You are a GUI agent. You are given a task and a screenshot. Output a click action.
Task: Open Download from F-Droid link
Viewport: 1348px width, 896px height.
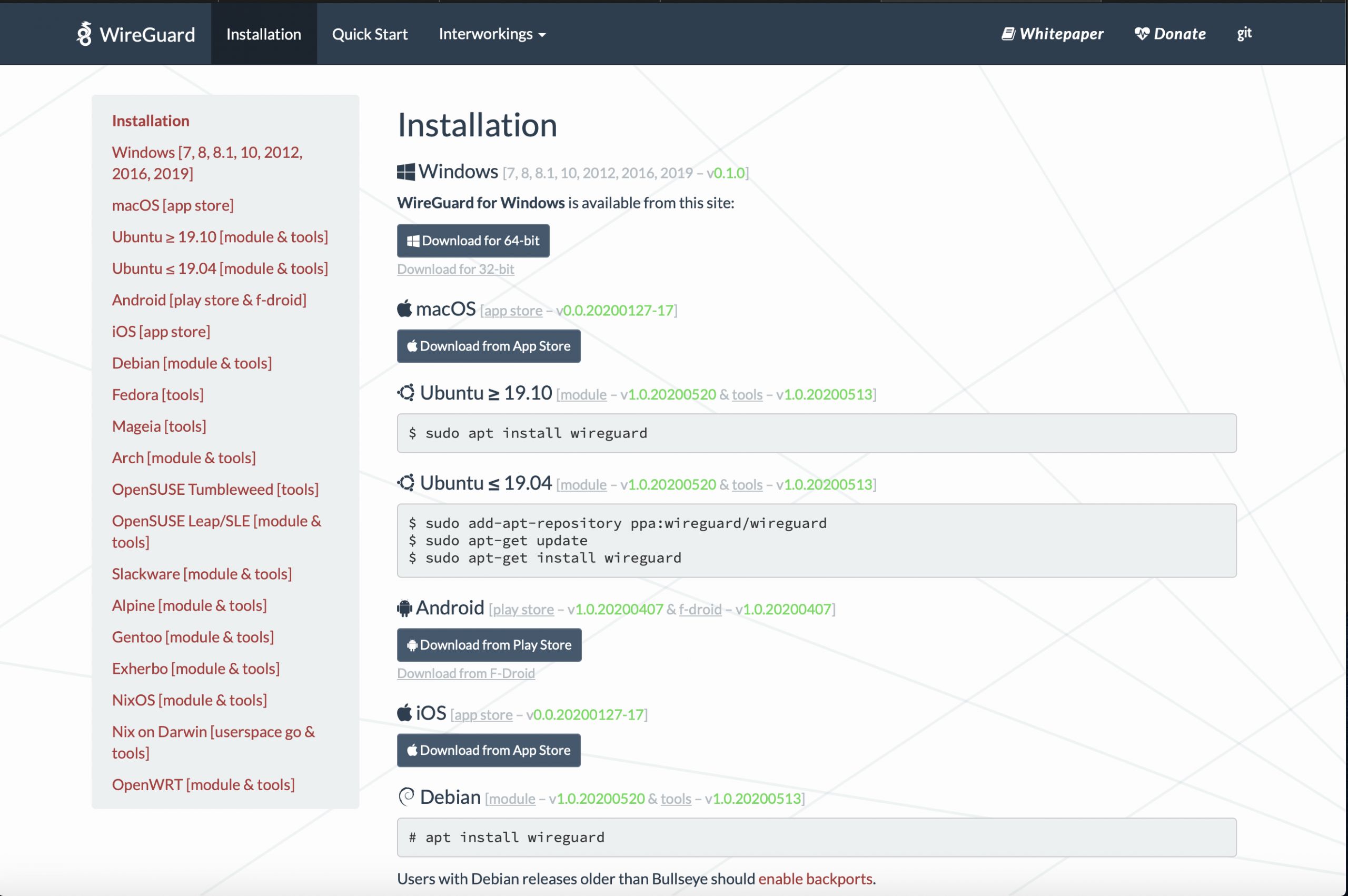(x=465, y=673)
